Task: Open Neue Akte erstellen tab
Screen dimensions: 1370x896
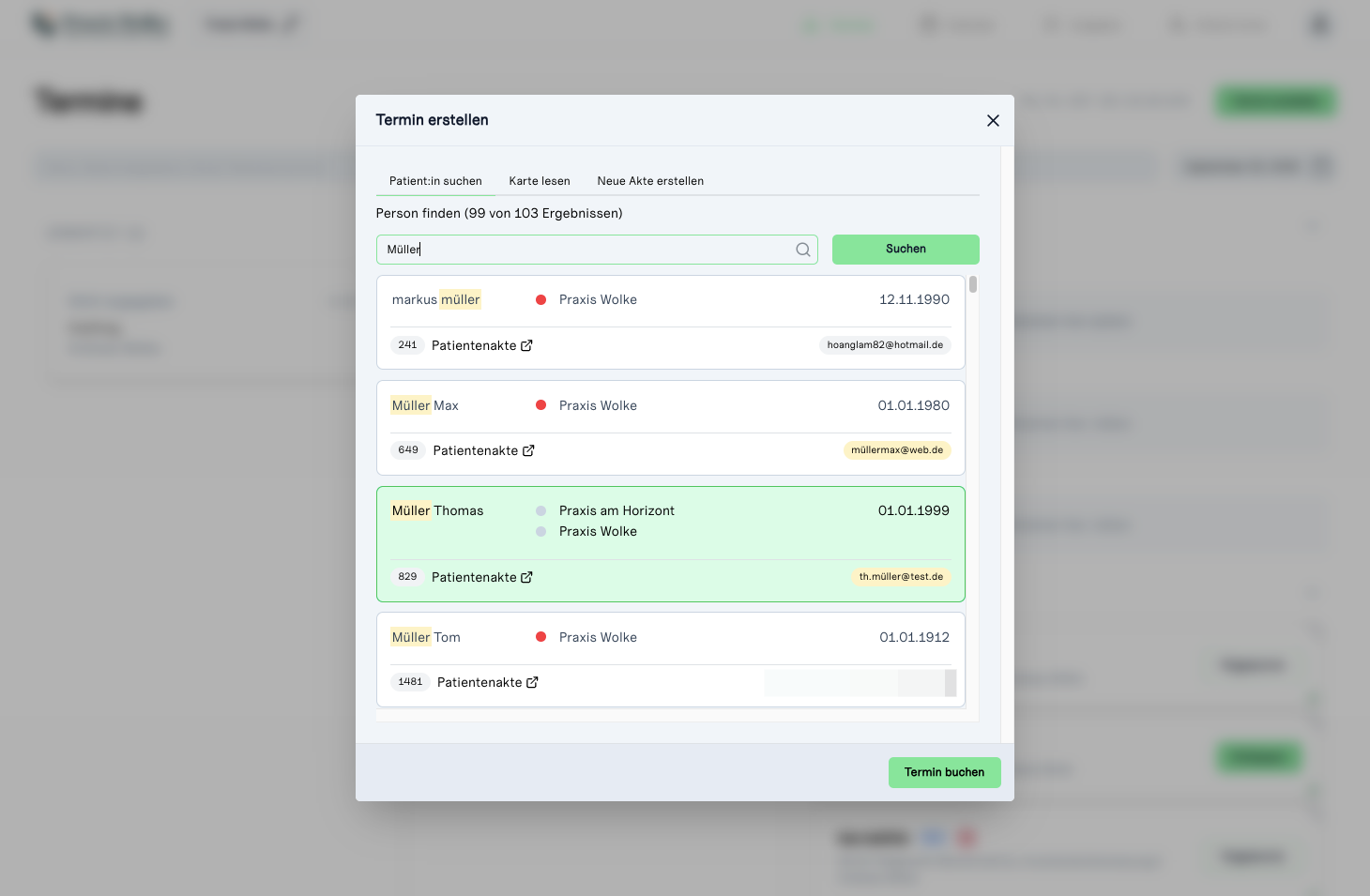Action: tap(650, 181)
